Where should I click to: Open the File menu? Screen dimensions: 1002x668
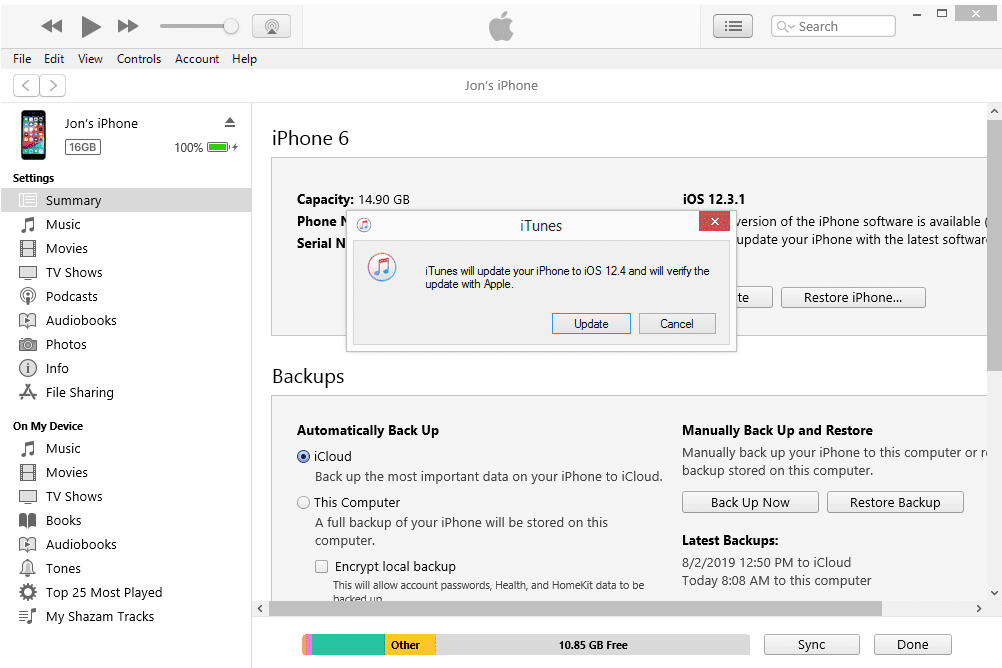22,59
